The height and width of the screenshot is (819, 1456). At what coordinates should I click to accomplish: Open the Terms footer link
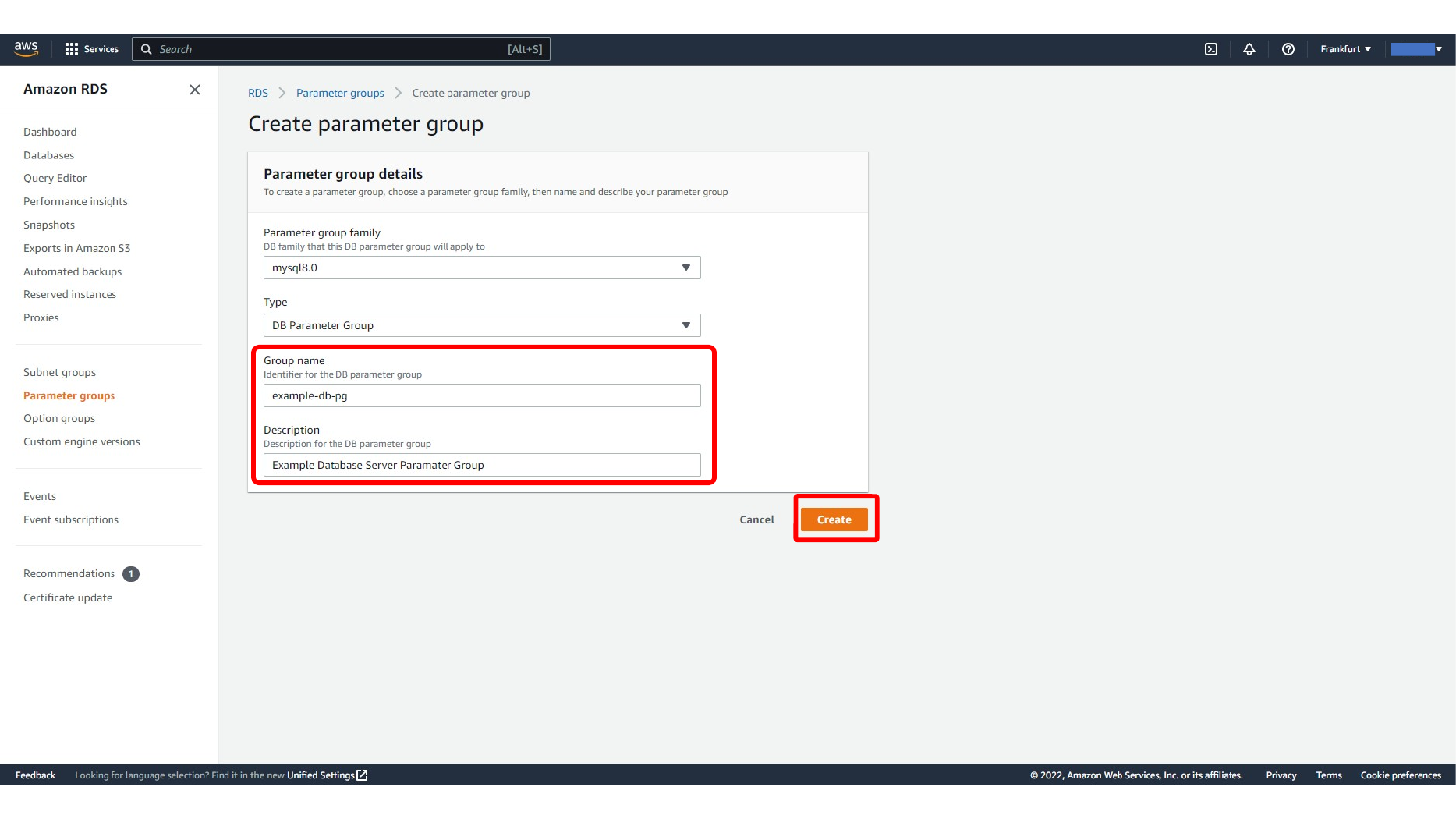pos(1329,775)
